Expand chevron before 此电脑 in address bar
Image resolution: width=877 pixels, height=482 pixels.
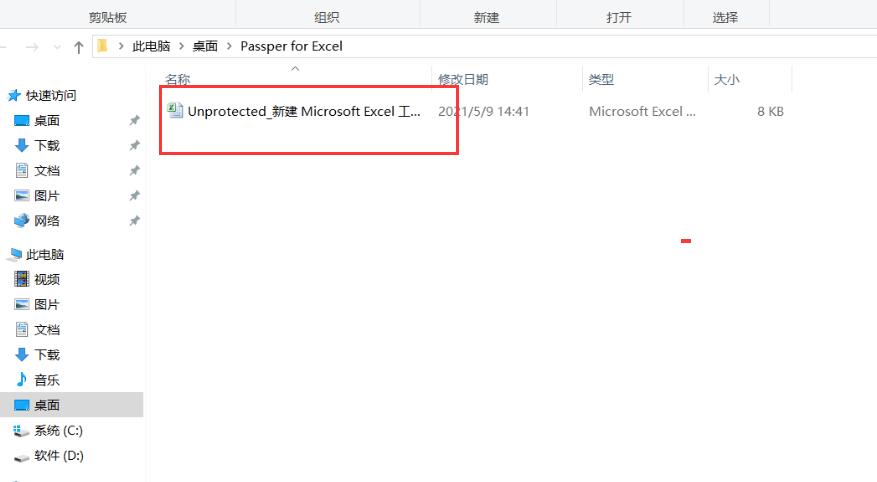point(121,46)
